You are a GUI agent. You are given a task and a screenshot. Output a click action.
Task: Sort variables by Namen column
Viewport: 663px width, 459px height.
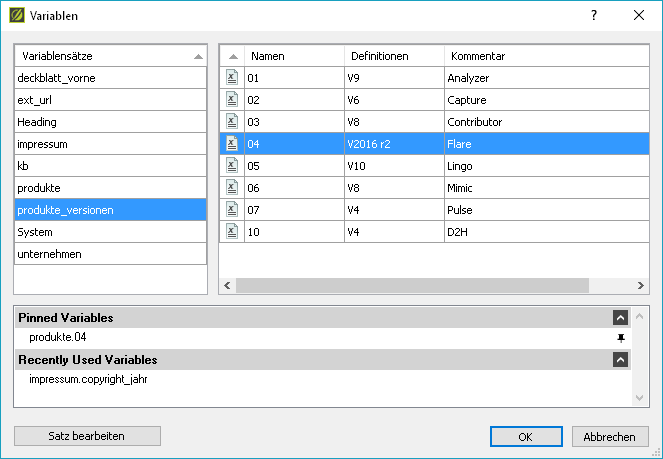click(x=293, y=56)
